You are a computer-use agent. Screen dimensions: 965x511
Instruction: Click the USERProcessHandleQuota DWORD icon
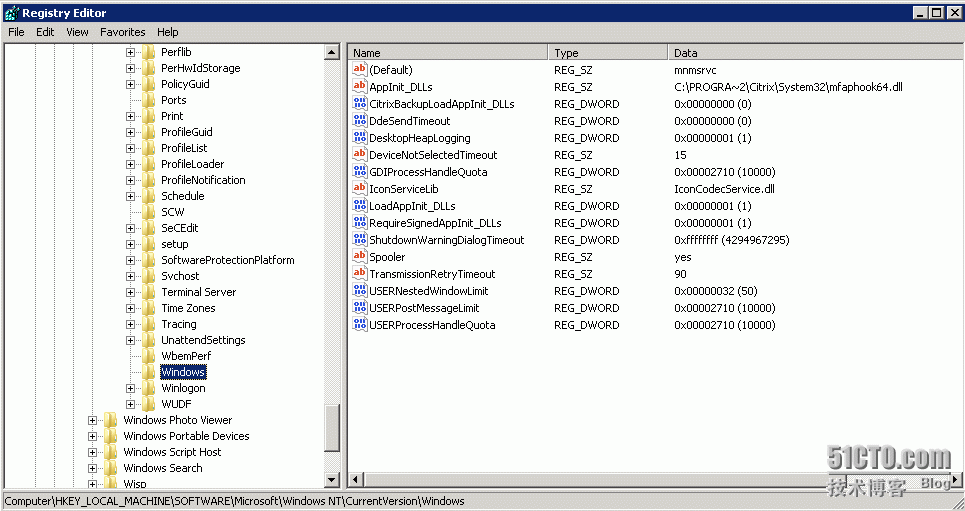coord(359,324)
